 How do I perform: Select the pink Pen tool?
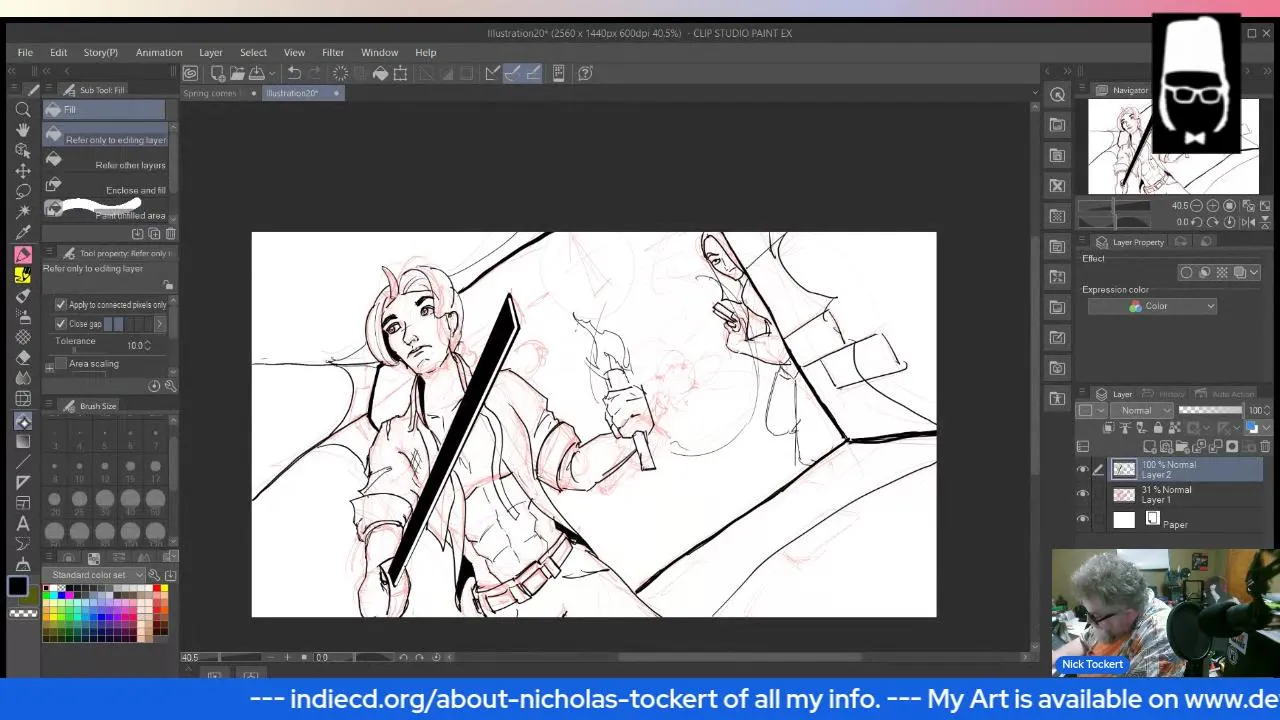pos(23,255)
